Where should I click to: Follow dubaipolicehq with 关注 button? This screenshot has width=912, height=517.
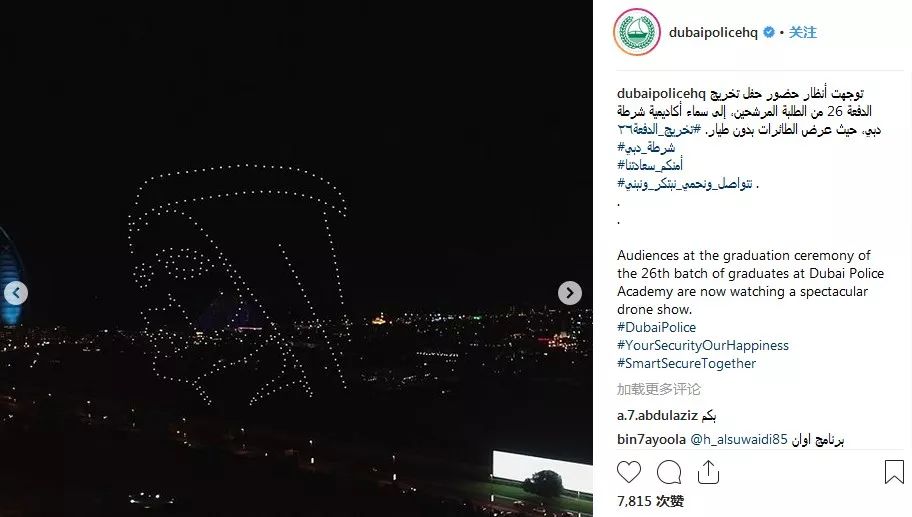[803, 33]
